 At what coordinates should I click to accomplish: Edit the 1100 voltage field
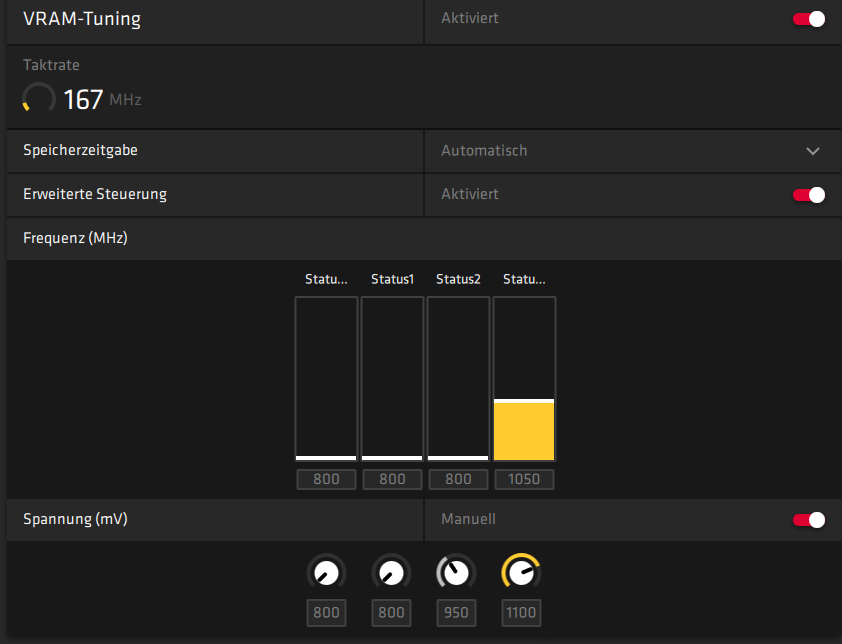click(x=521, y=613)
